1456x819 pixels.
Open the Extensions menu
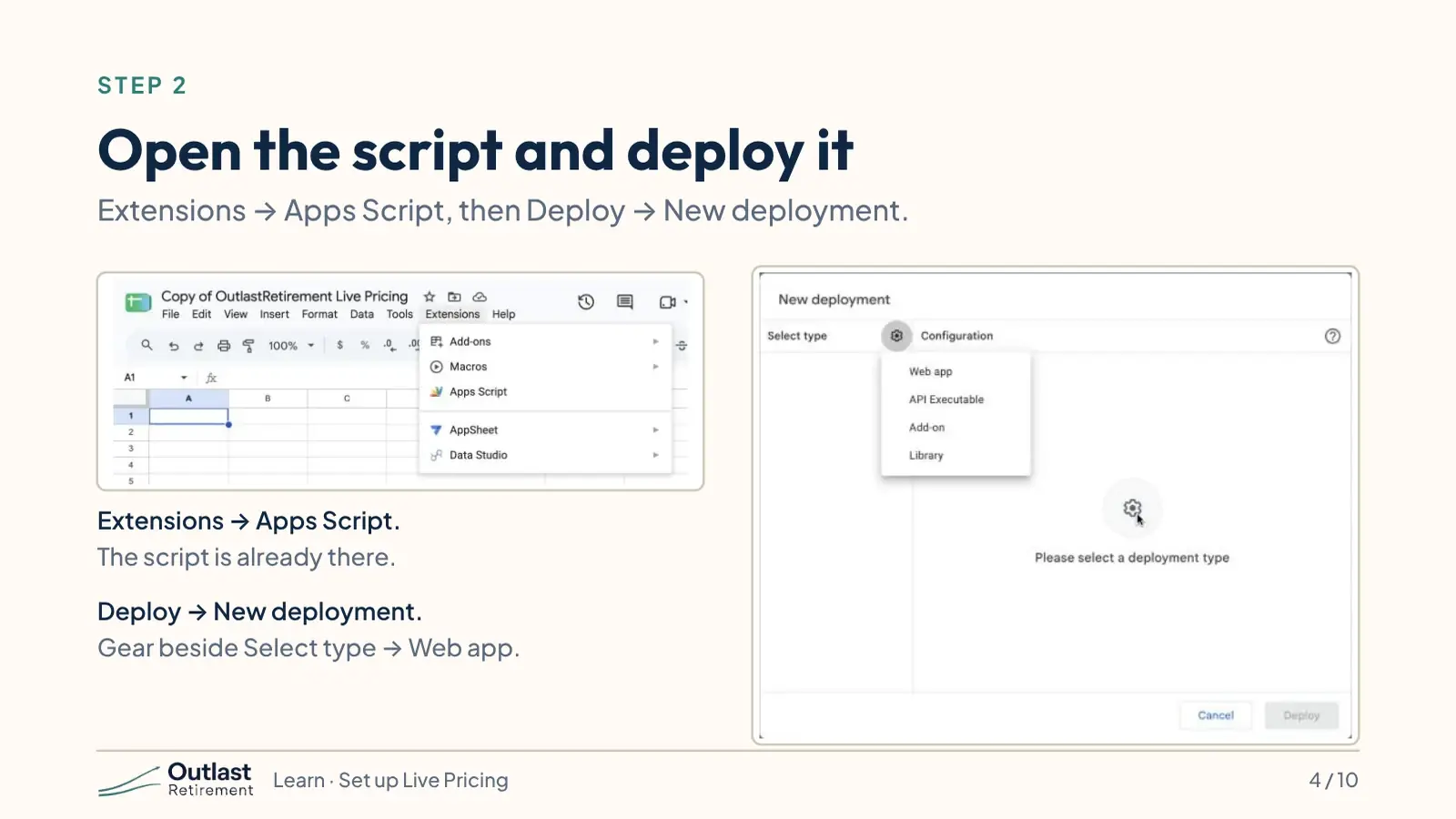(452, 314)
